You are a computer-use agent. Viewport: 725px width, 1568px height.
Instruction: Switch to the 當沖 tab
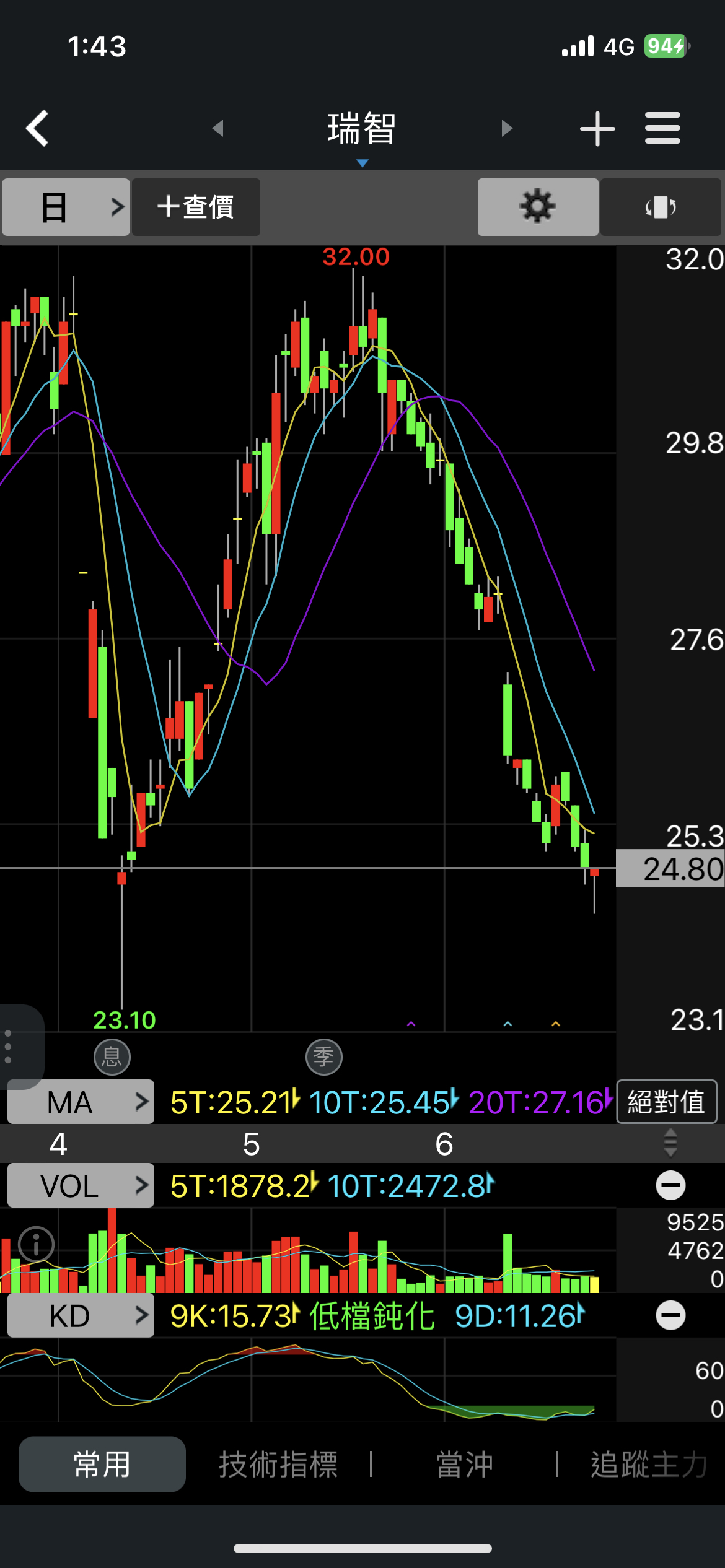pyautogui.click(x=465, y=1465)
